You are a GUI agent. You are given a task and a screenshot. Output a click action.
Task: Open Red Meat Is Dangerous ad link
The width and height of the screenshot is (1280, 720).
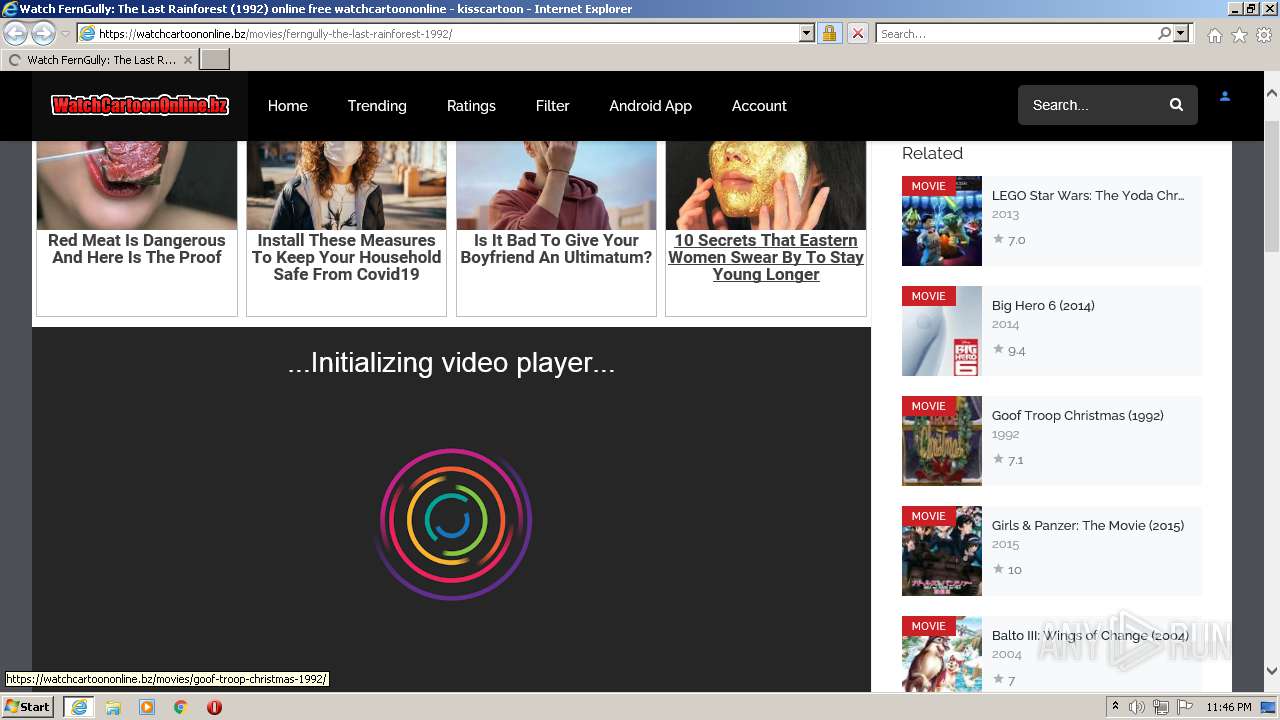click(137, 249)
